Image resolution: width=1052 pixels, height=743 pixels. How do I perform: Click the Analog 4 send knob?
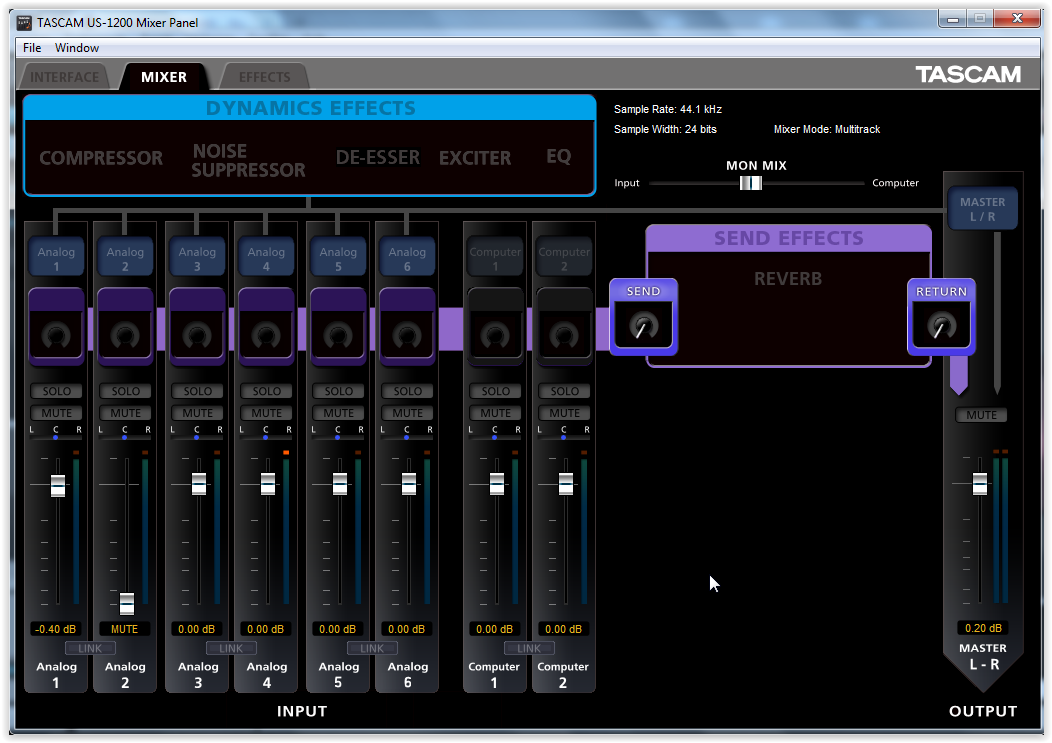[266, 334]
